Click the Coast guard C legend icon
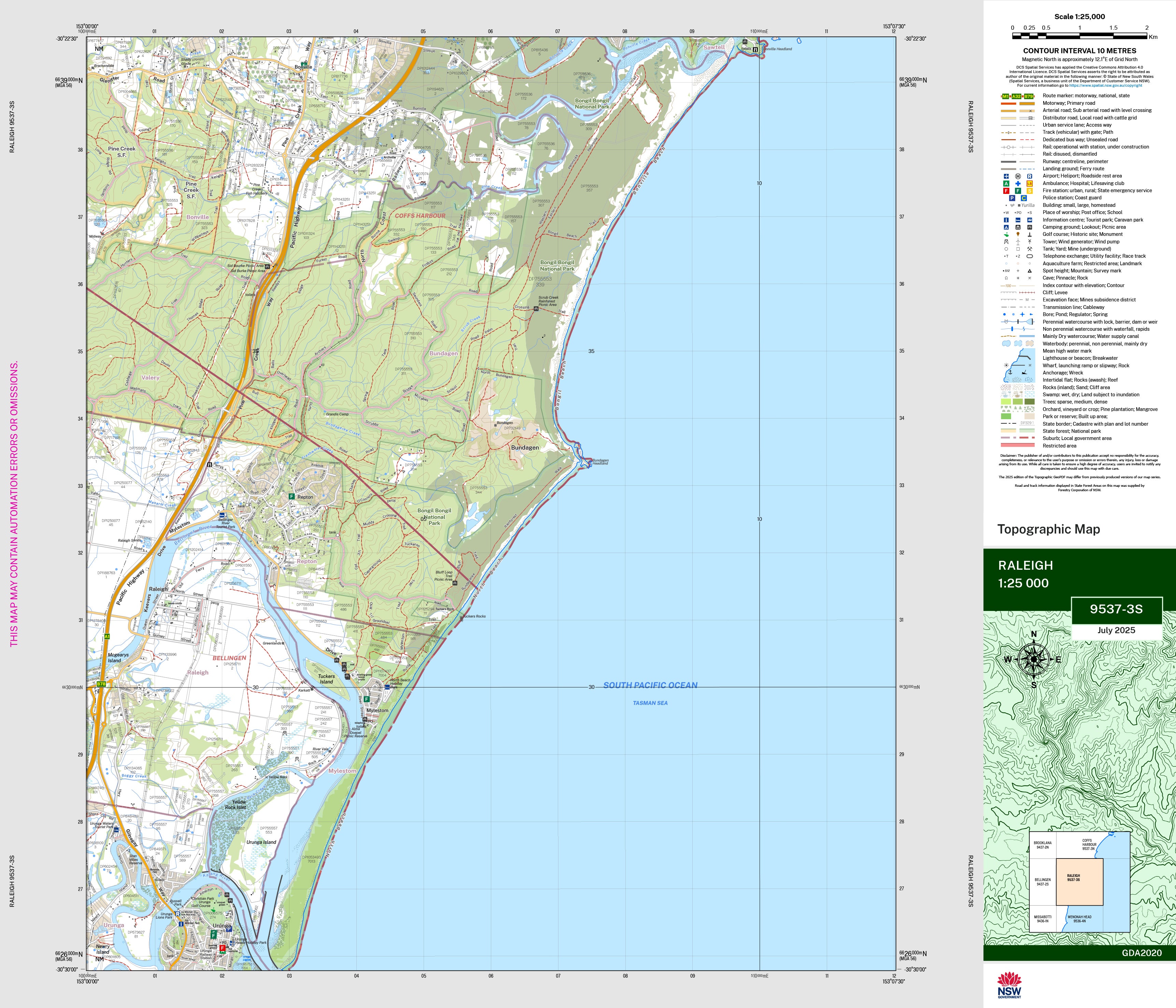This screenshot has height=1008, width=1176. (x=1024, y=198)
